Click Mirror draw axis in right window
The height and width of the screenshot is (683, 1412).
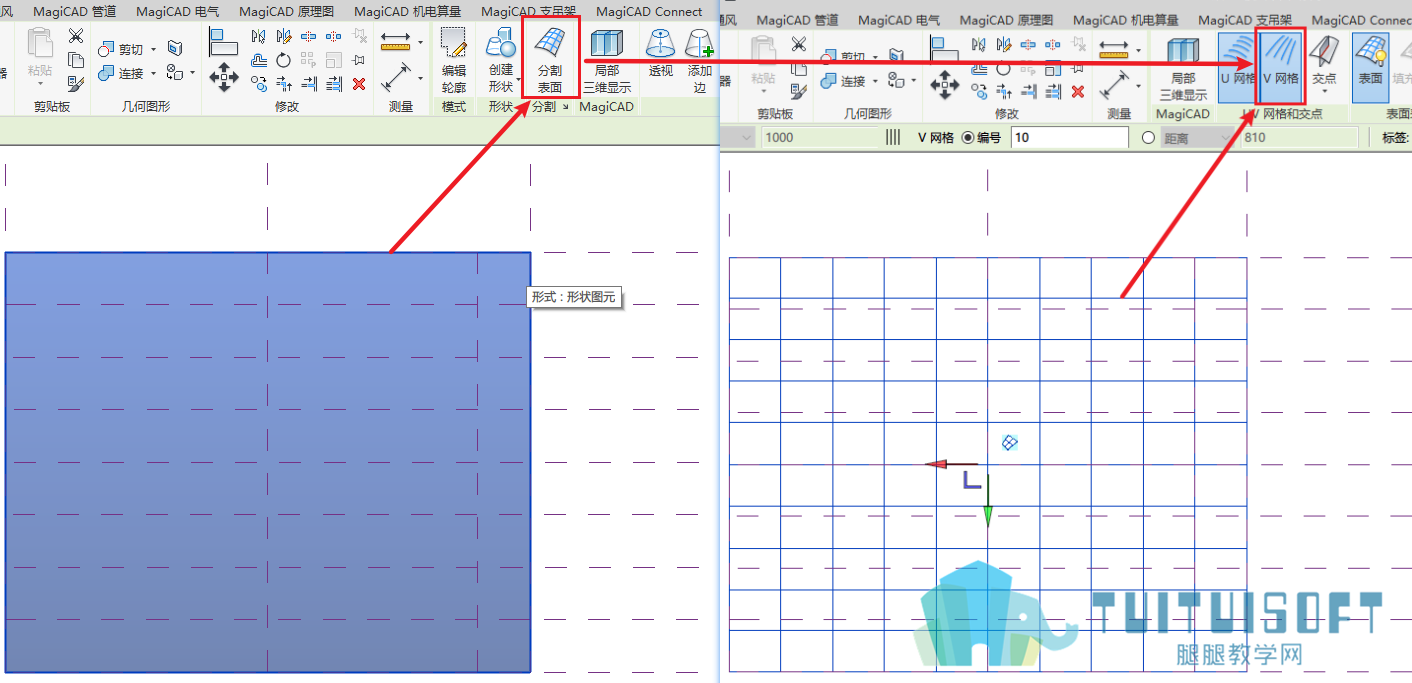(1003, 44)
